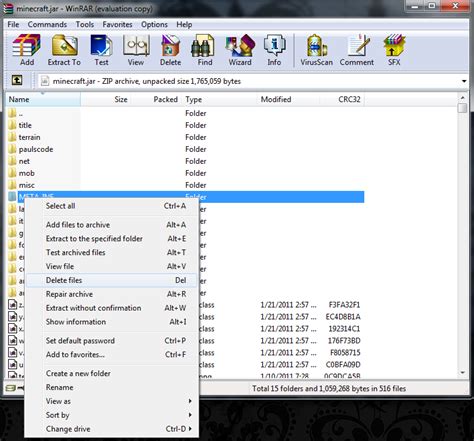This screenshot has width=474, height=441.
Task: Open the File menu
Action: tap(13, 24)
